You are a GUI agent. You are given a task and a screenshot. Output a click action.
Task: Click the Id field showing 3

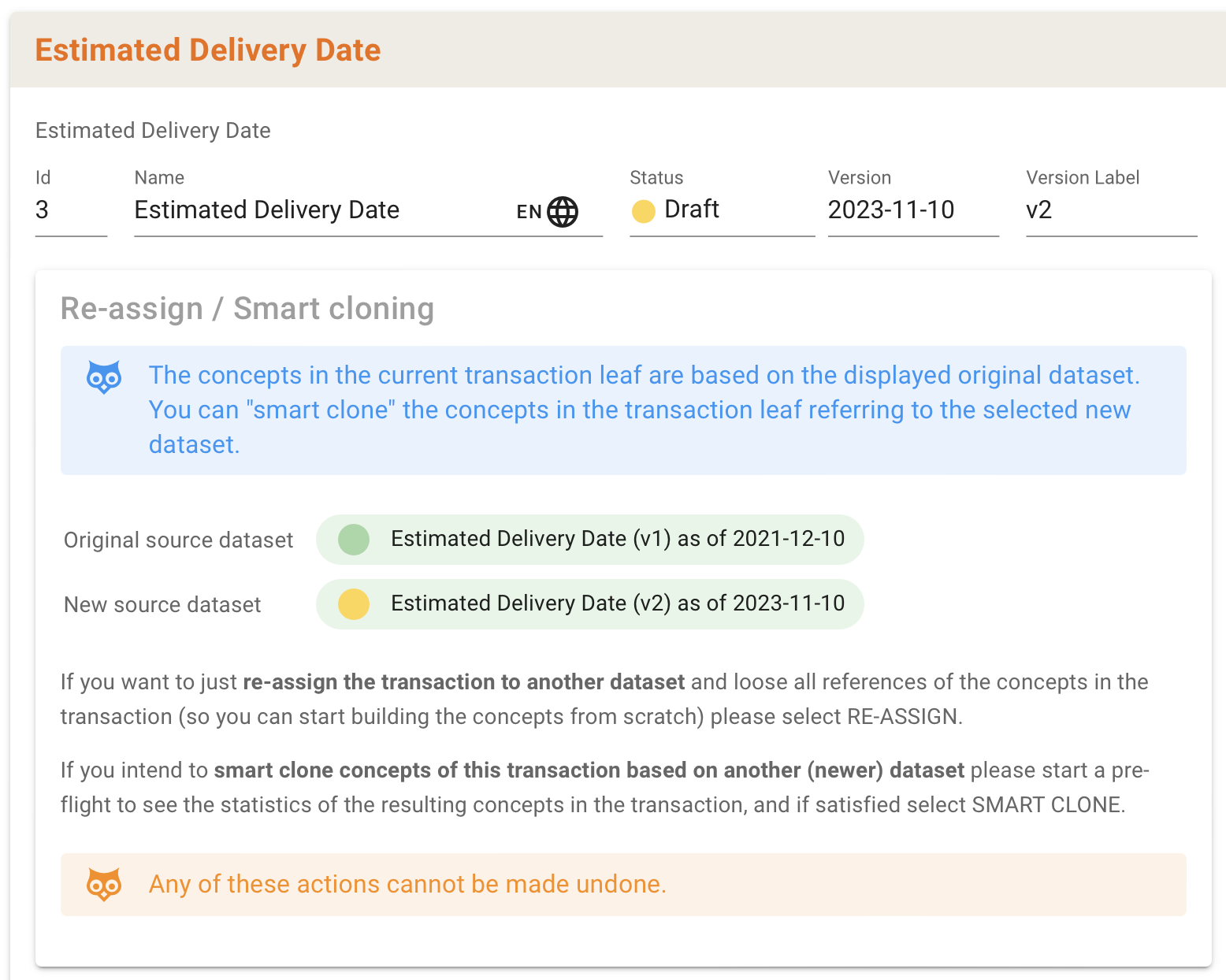click(x=70, y=210)
